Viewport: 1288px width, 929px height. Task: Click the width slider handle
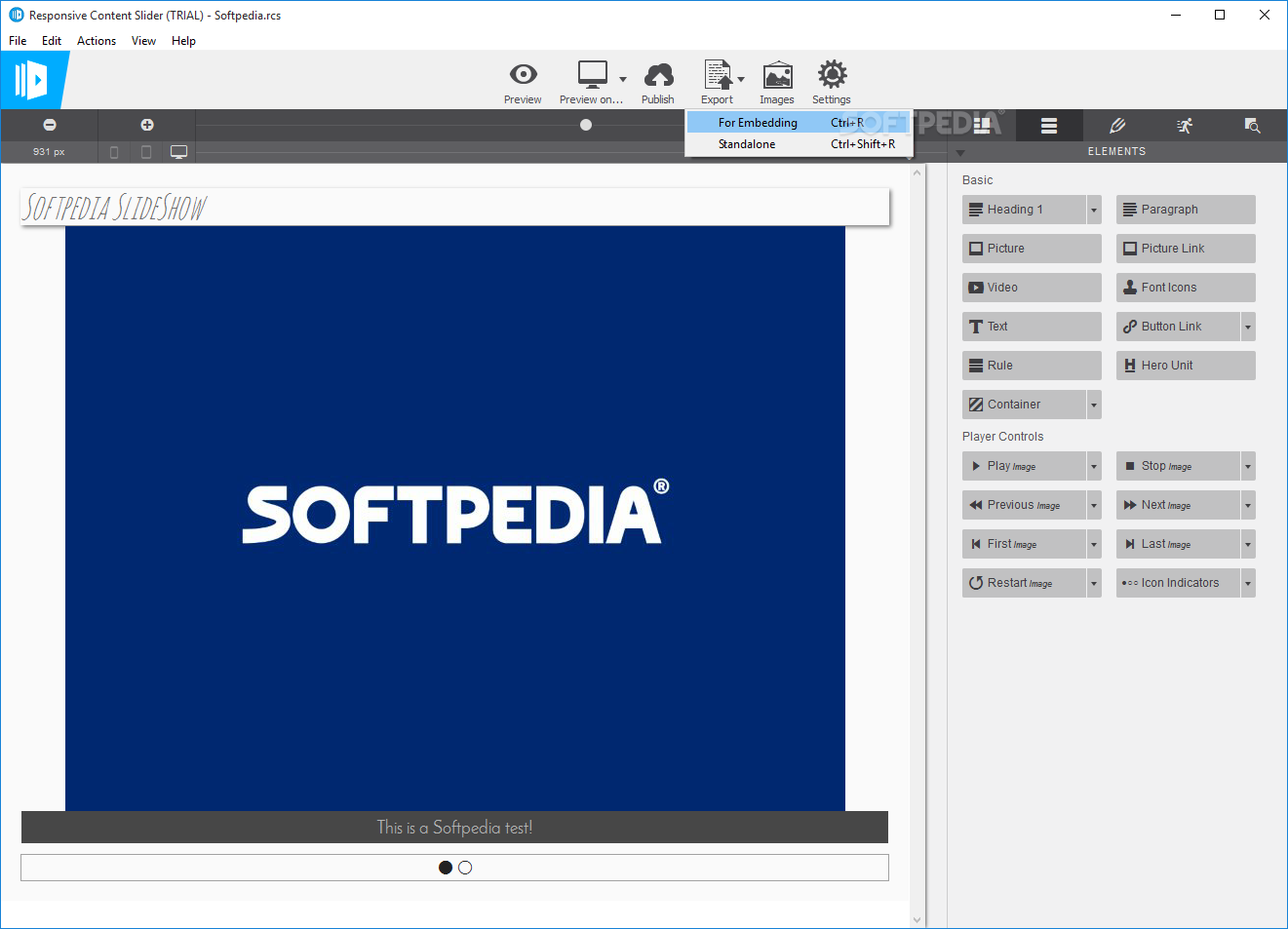586,125
